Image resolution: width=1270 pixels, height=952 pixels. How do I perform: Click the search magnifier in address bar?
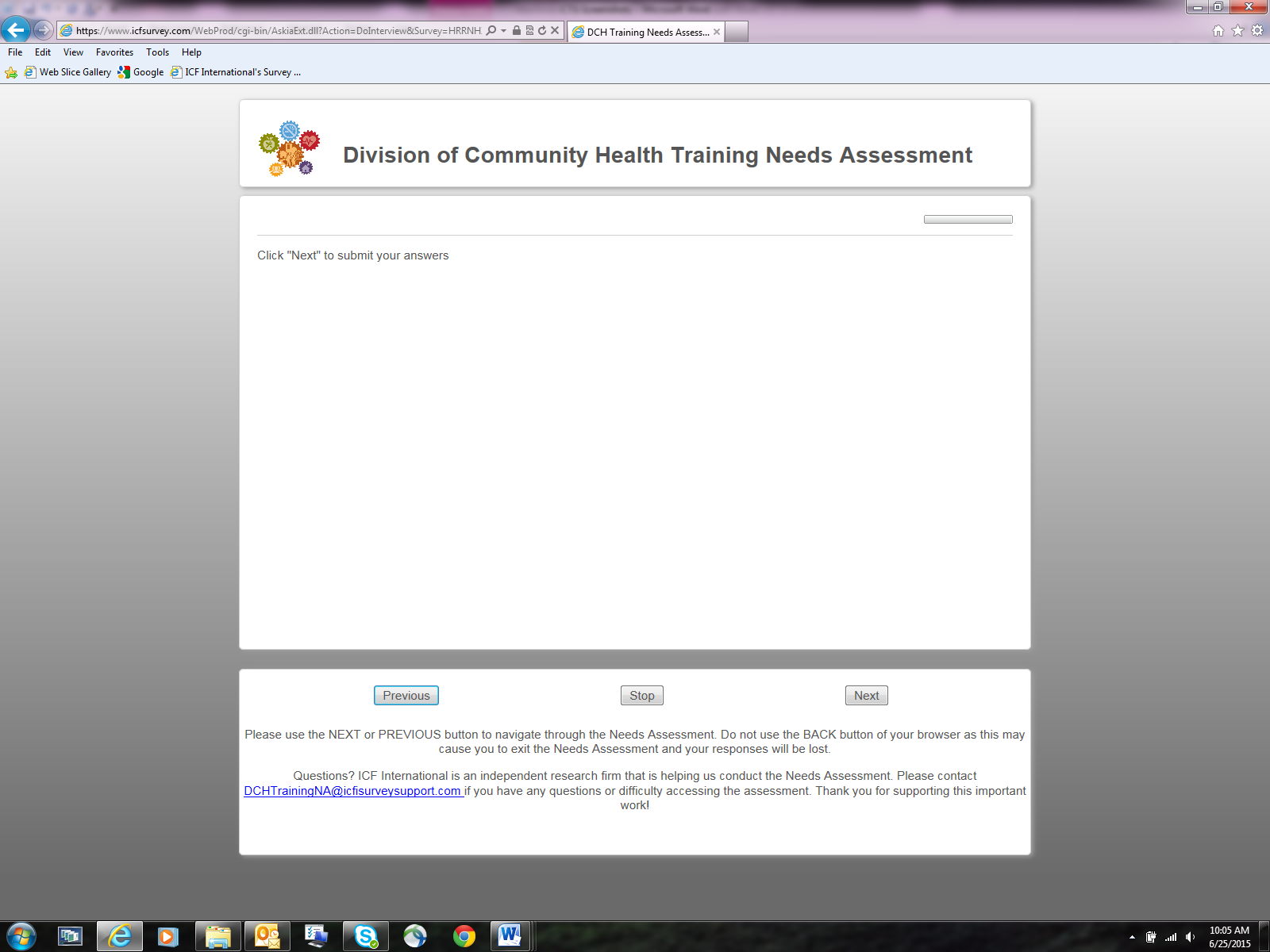(491, 30)
